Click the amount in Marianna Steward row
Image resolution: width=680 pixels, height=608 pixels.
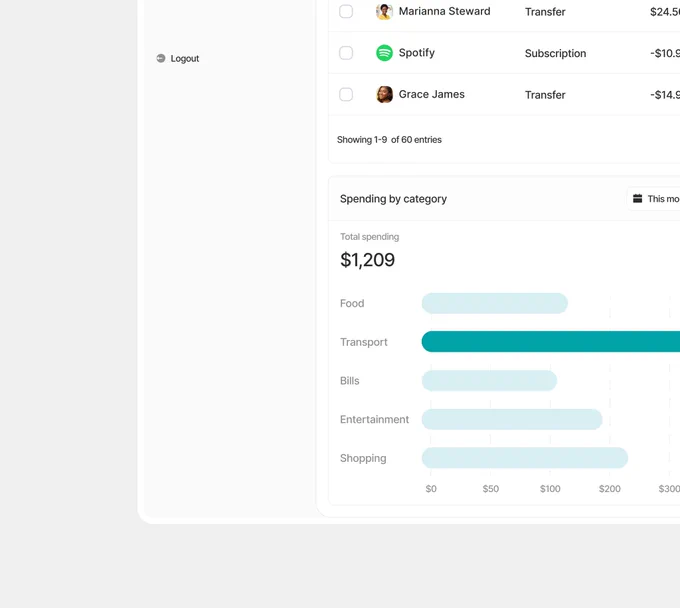click(665, 12)
